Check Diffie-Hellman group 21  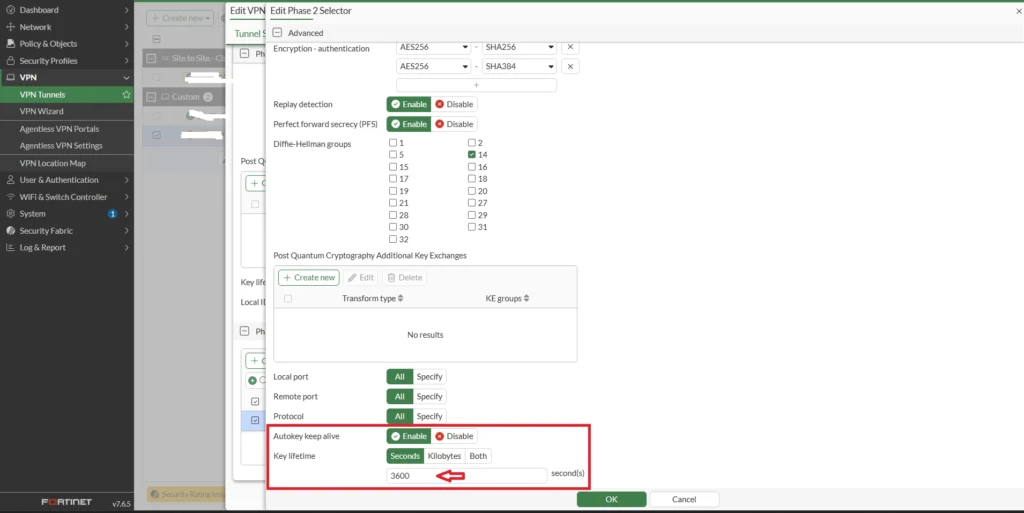pos(393,203)
